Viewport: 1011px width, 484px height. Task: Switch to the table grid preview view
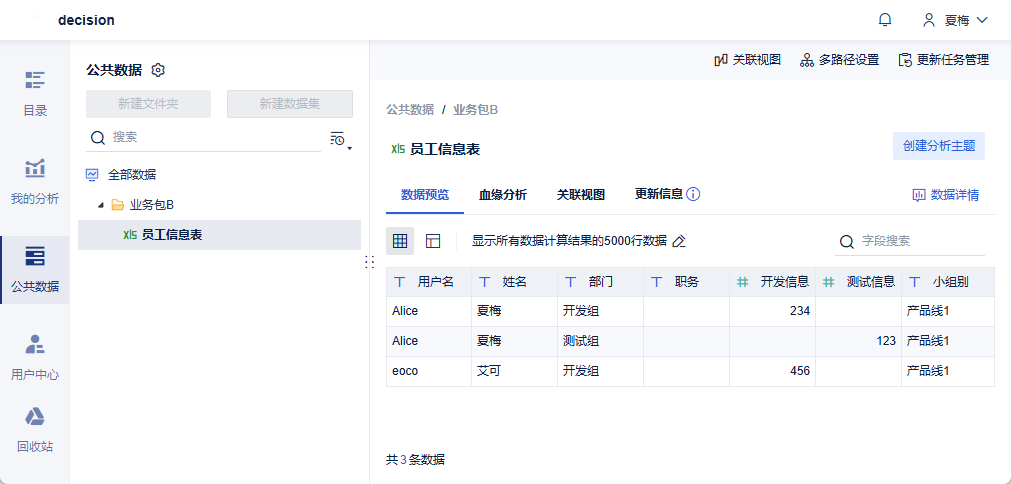[x=400, y=241]
